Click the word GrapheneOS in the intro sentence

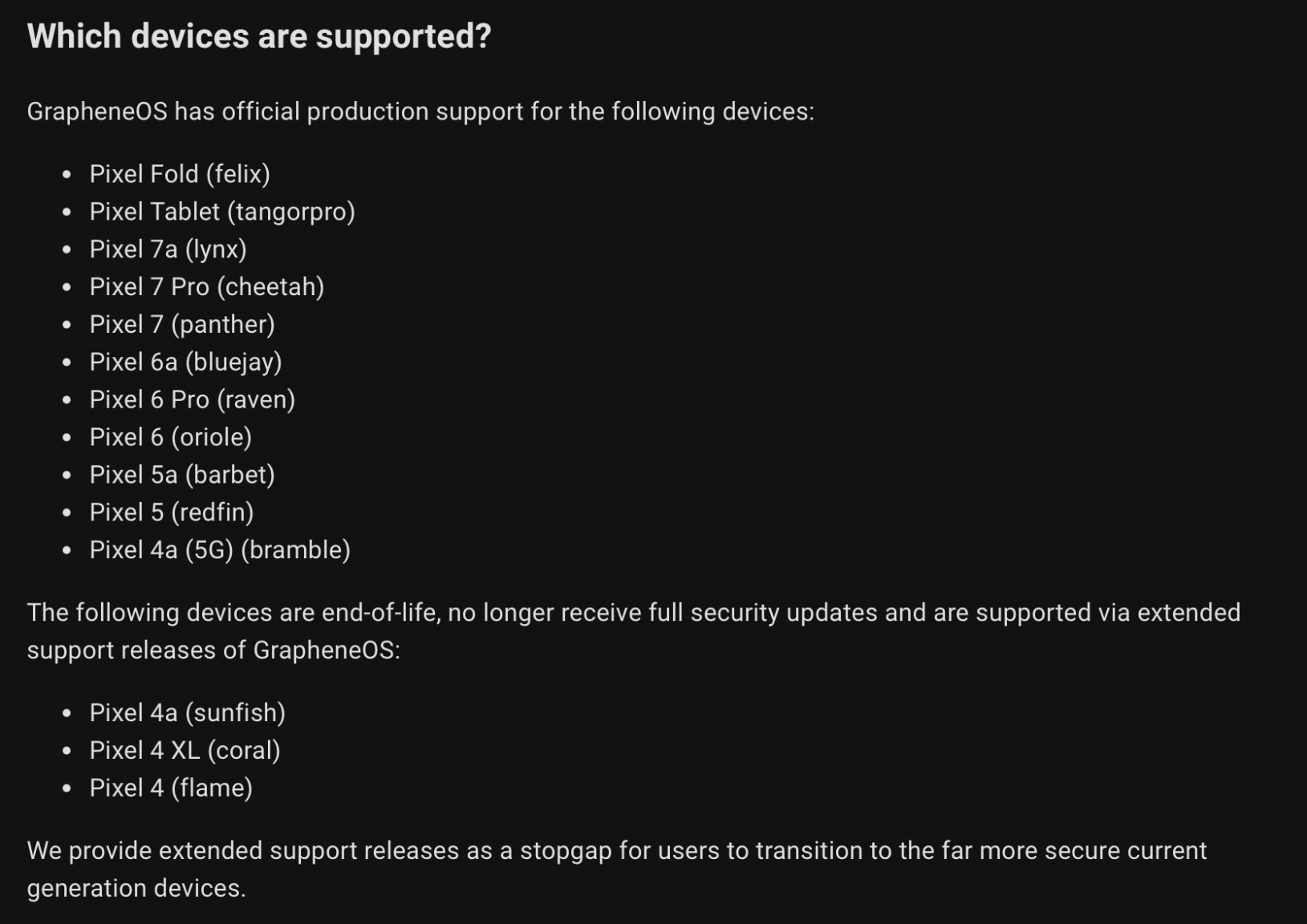97,111
